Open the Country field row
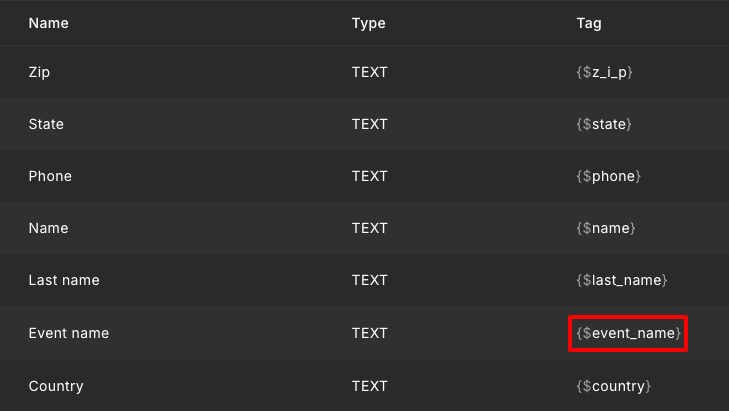This screenshot has width=729, height=411. pyautogui.click(x=364, y=386)
